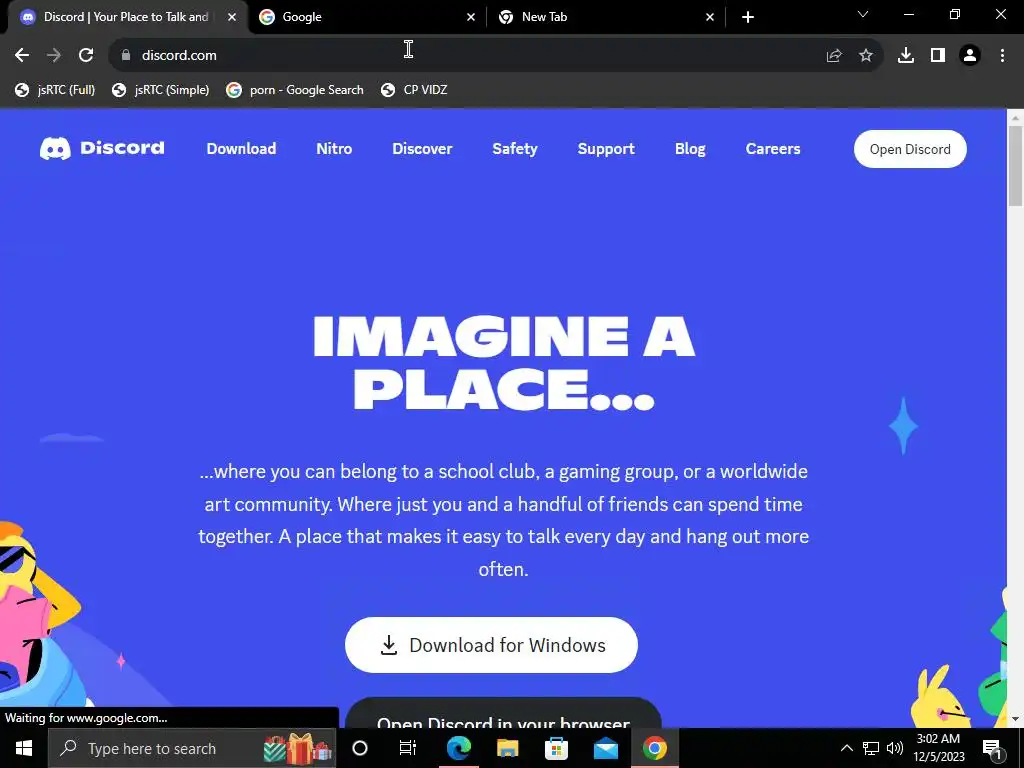Add a new tab with the plus button

(748, 17)
